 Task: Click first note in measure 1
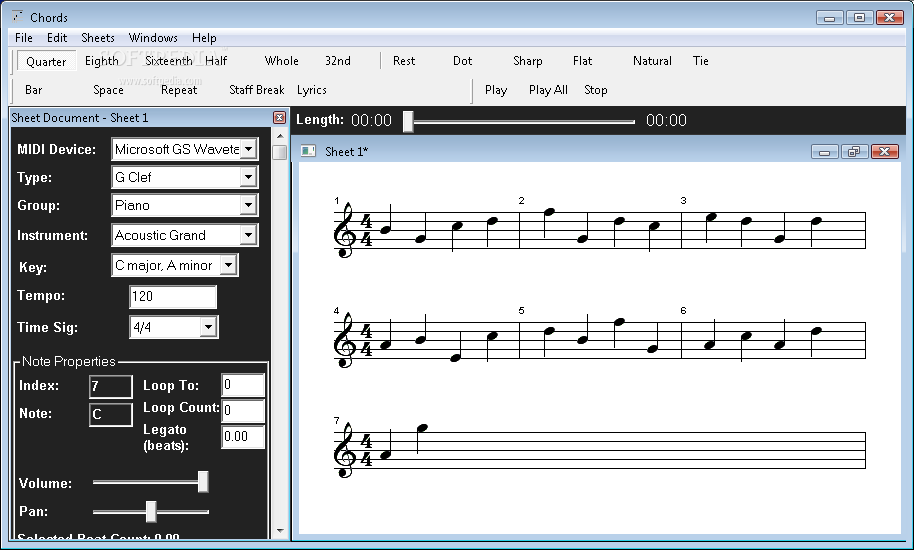pyautogui.click(x=386, y=229)
